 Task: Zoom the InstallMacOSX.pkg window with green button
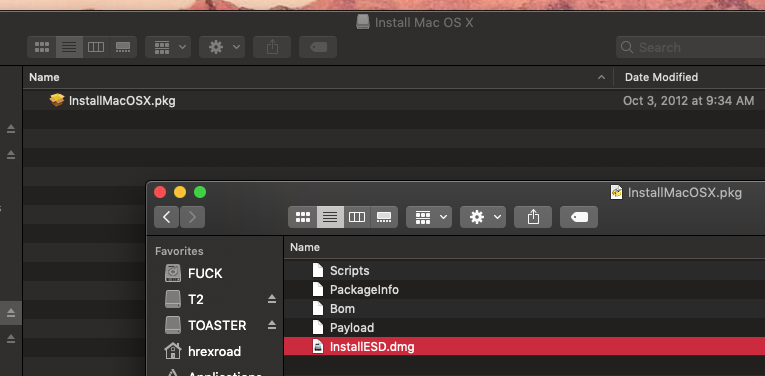(200, 192)
